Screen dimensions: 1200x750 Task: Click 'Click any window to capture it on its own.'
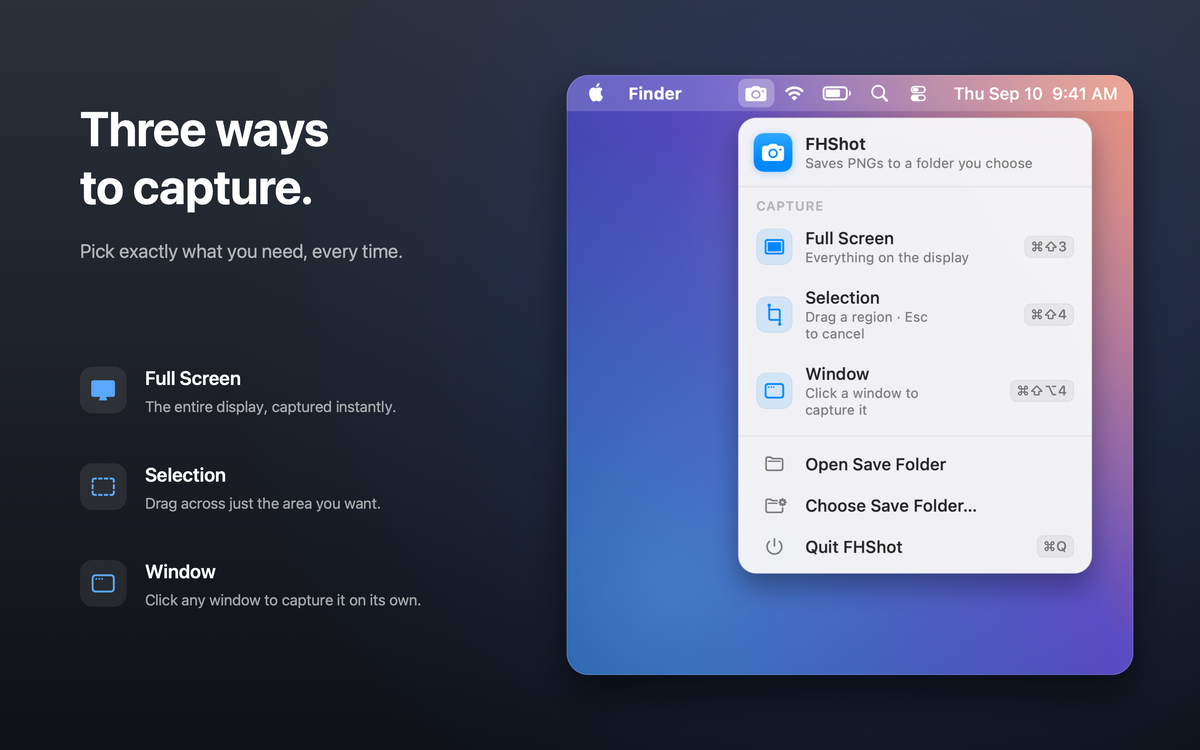click(x=283, y=600)
